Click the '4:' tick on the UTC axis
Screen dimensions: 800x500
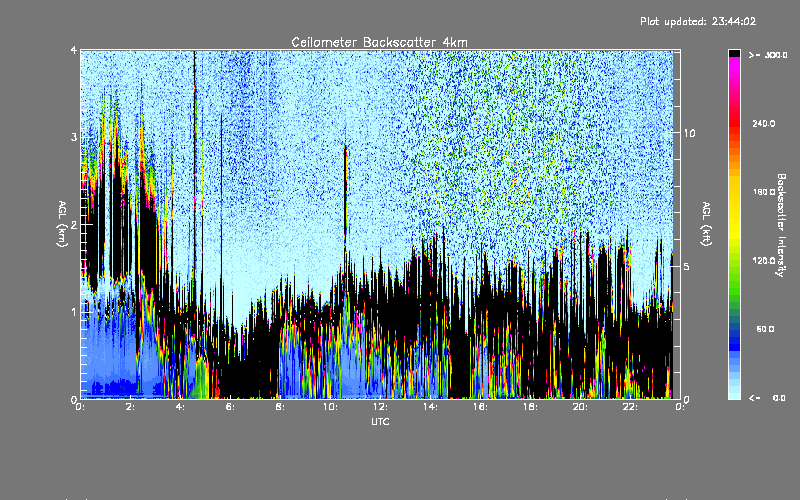coord(181,407)
